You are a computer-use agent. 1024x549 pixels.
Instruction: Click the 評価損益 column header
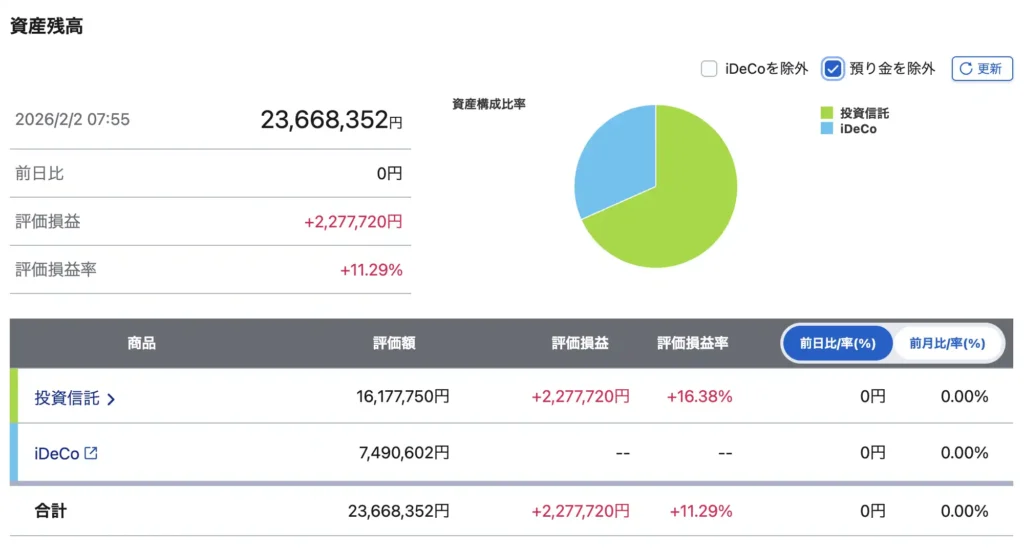coord(580,343)
